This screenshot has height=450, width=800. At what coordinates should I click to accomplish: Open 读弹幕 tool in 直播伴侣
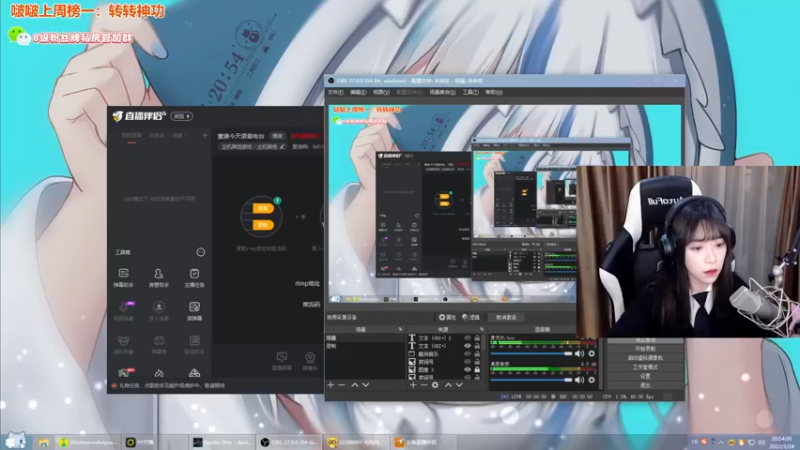coord(194,311)
